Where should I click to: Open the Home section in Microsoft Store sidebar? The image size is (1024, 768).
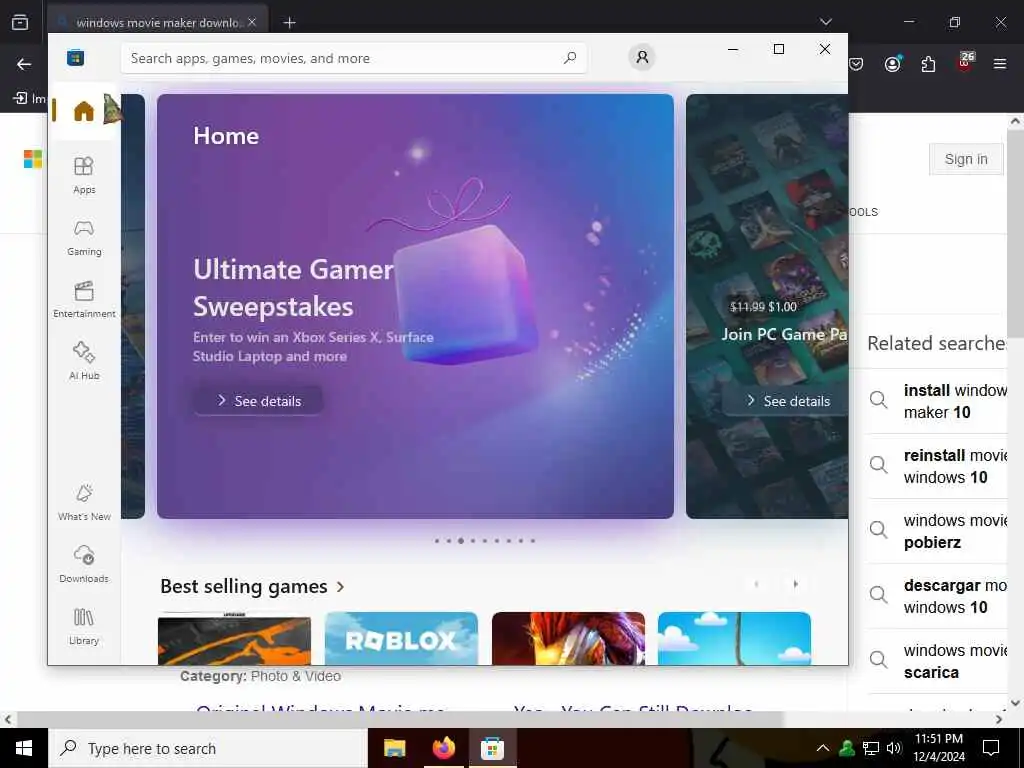[84, 111]
